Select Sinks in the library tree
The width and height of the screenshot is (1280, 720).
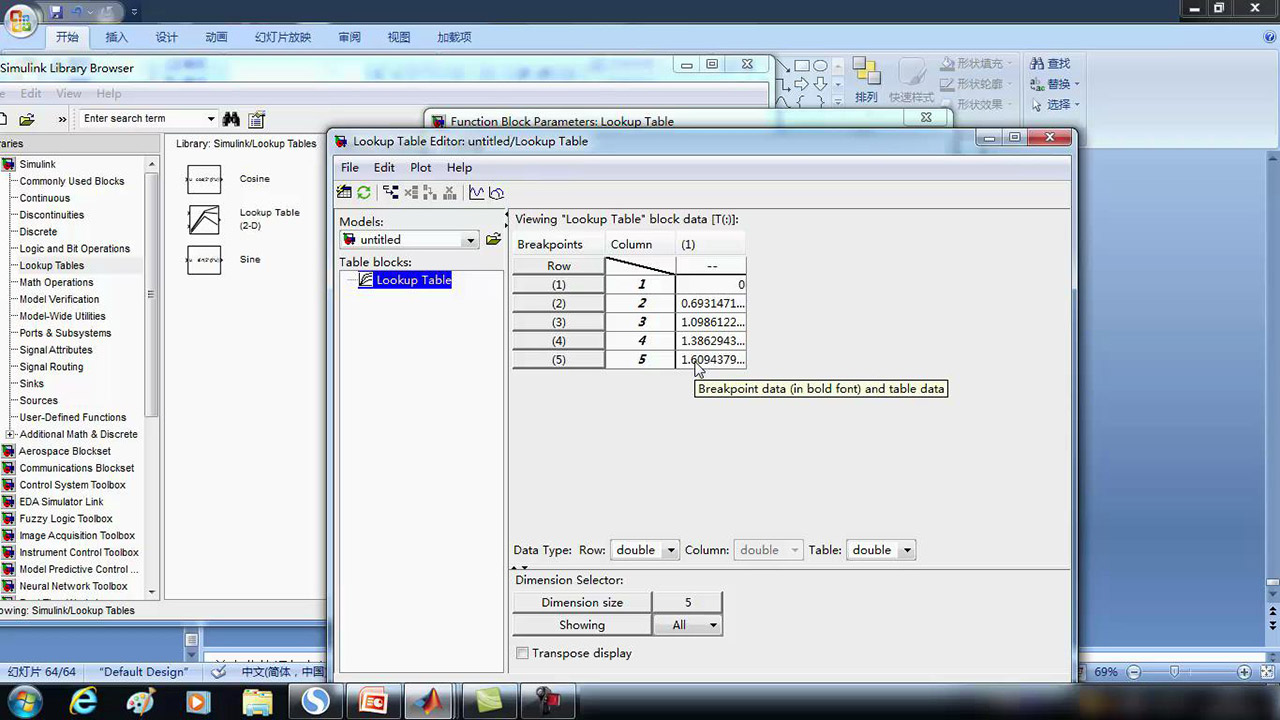point(32,383)
